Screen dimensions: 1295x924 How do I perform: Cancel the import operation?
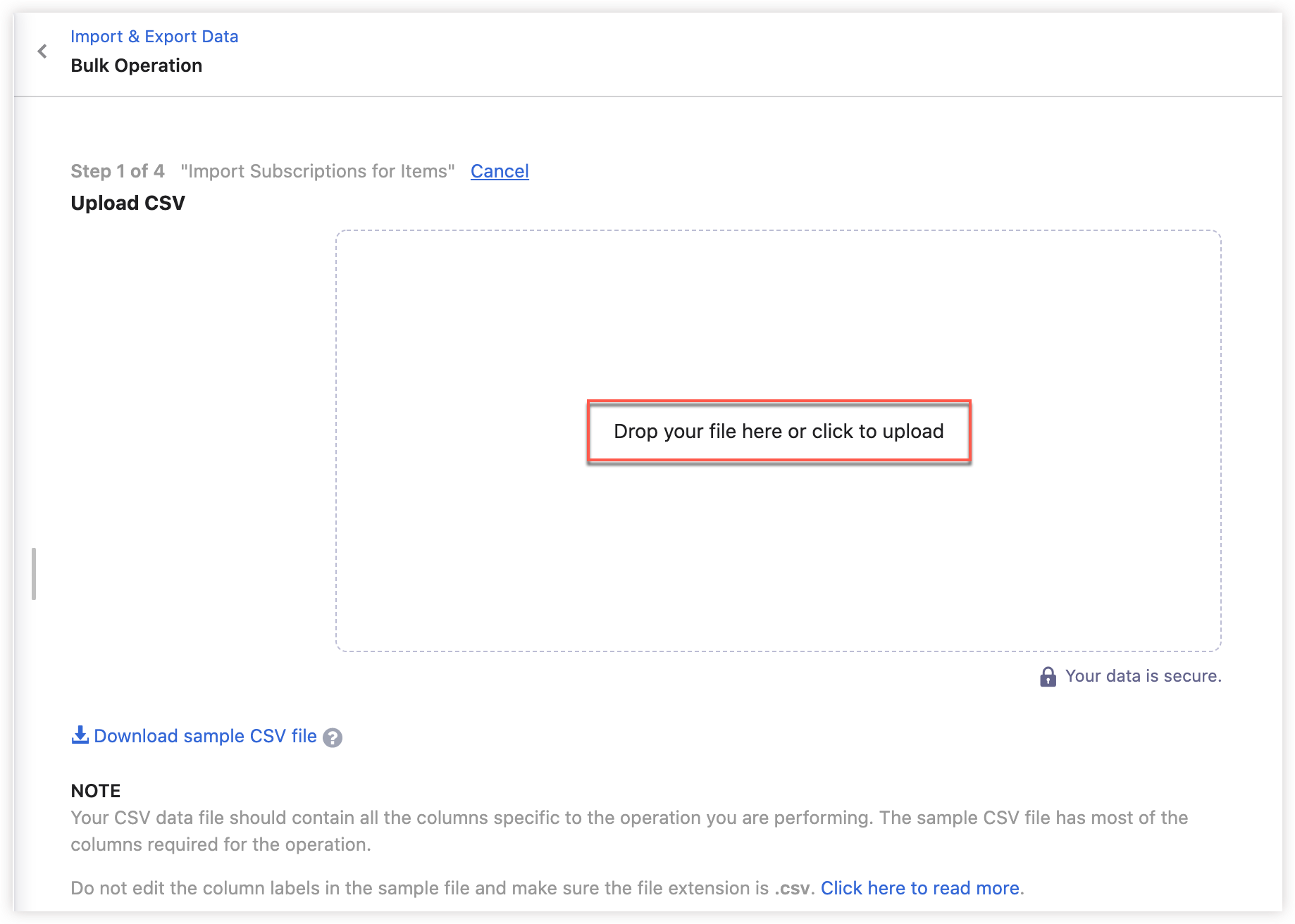tap(500, 171)
